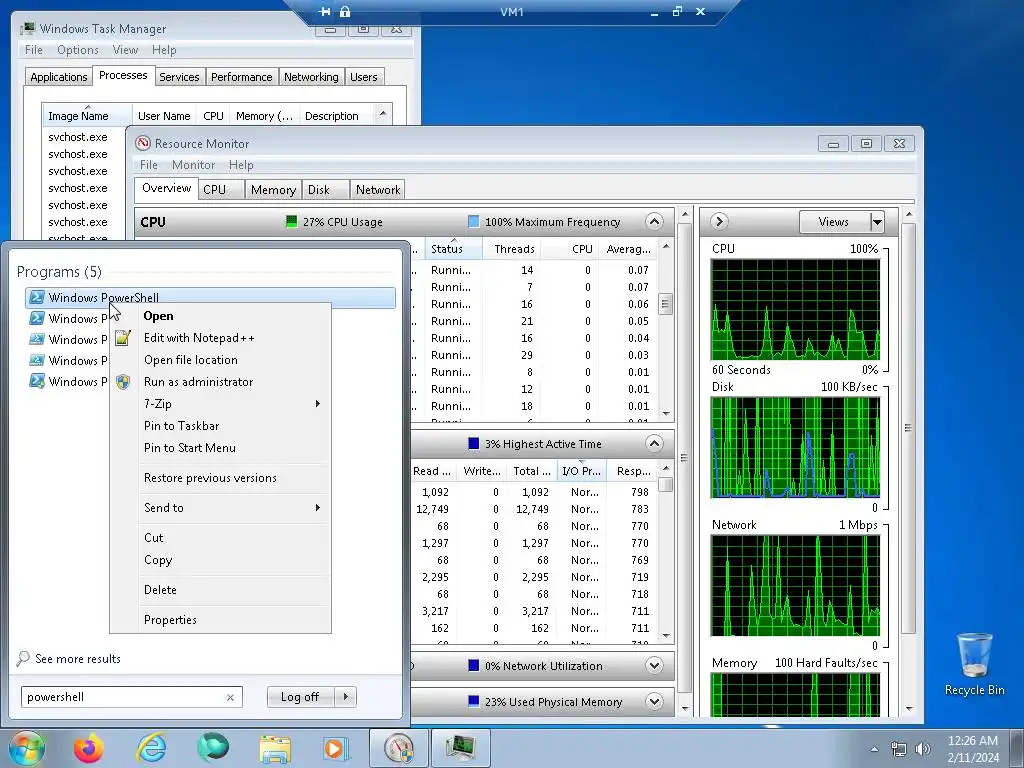Click the Log off button
The height and width of the screenshot is (768, 1024).
(300, 697)
